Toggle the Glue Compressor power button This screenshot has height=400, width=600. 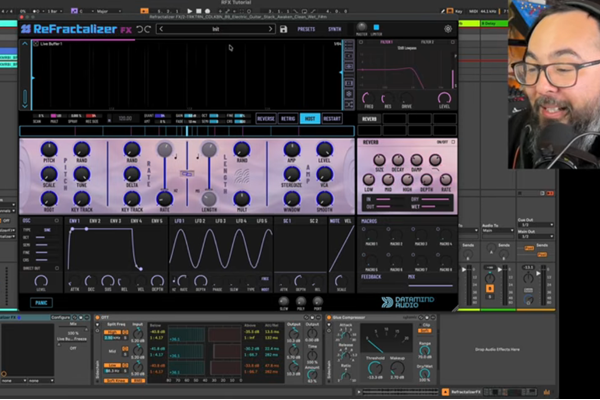(328, 317)
